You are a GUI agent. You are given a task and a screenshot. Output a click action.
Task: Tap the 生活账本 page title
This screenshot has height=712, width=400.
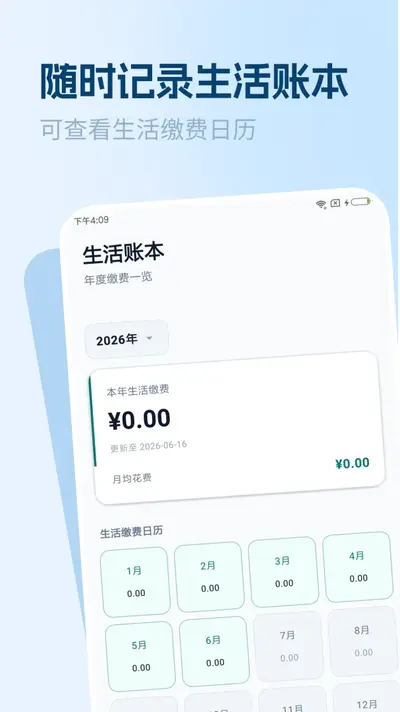123,253
